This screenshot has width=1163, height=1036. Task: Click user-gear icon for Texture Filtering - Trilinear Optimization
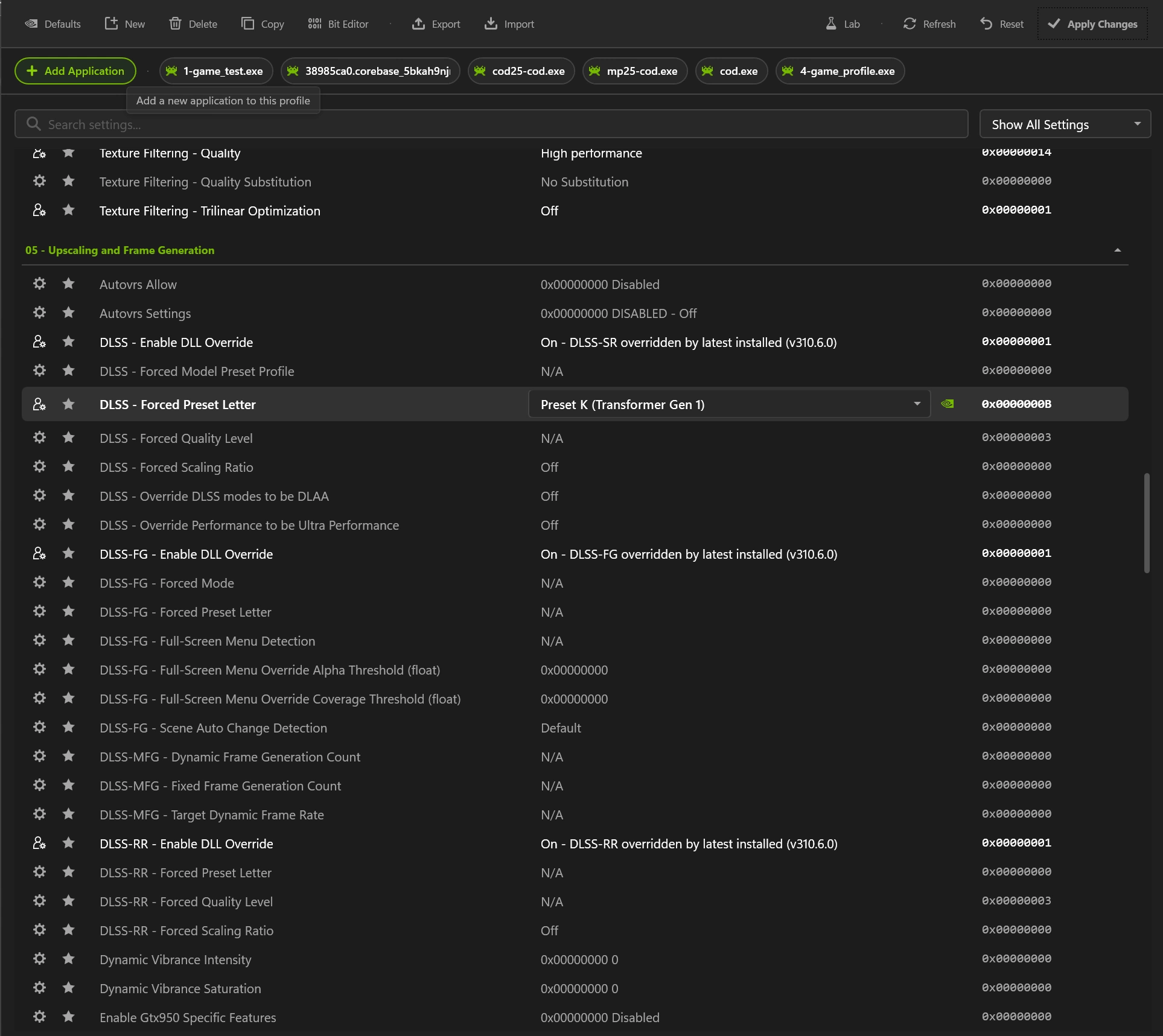[x=39, y=210]
